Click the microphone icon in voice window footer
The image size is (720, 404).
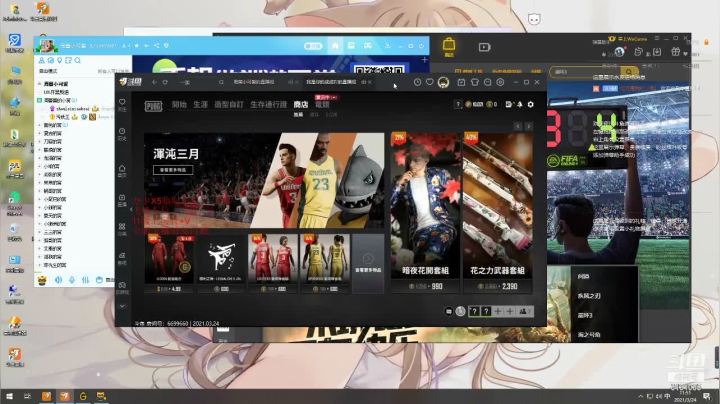point(72,280)
